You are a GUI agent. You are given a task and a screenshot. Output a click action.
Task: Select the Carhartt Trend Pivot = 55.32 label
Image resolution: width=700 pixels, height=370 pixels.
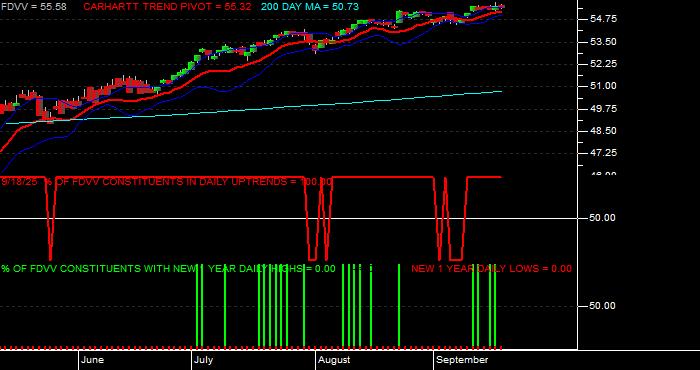tap(167, 7)
